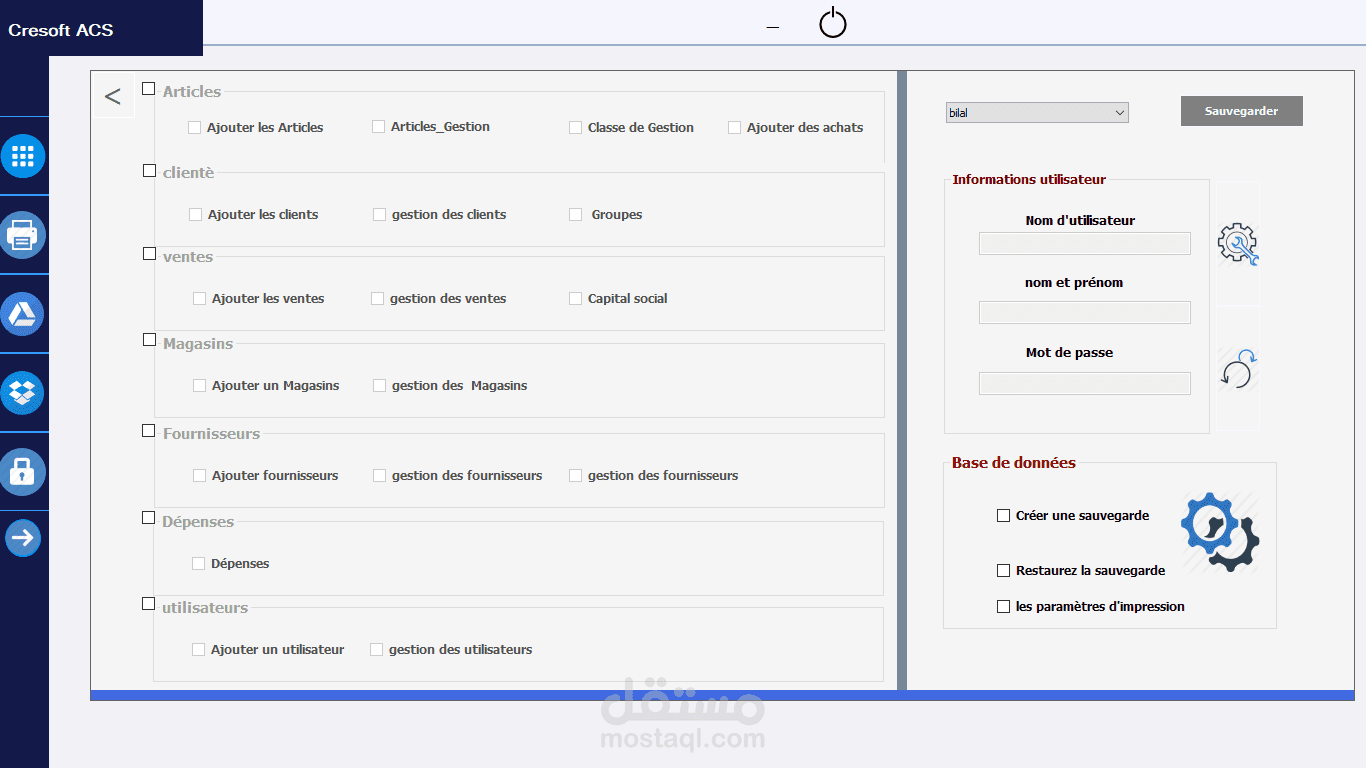
Task: Check the clientè group checkbox
Action: [x=149, y=171]
